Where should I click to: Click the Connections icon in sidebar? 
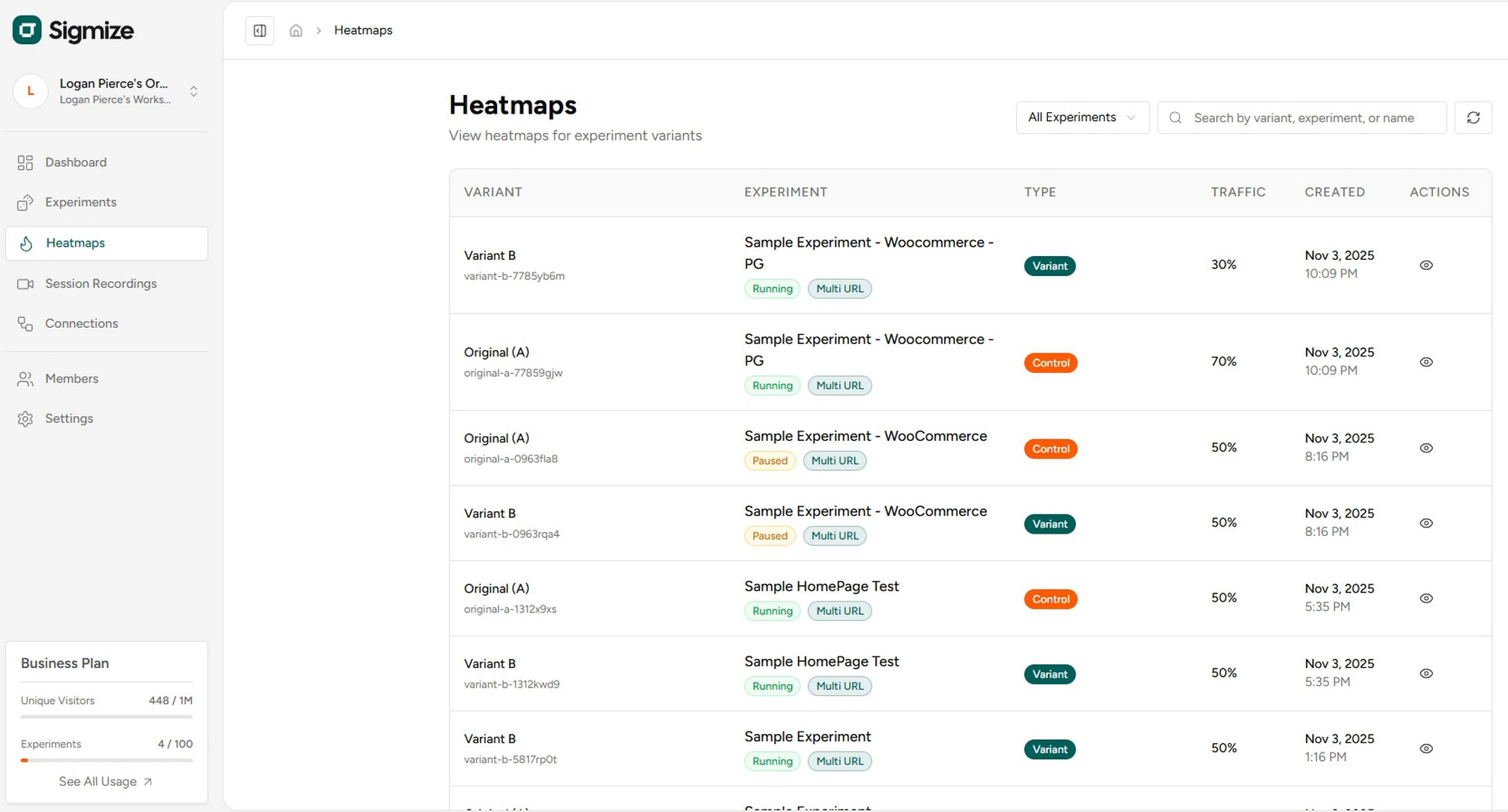click(x=25, y=323)
